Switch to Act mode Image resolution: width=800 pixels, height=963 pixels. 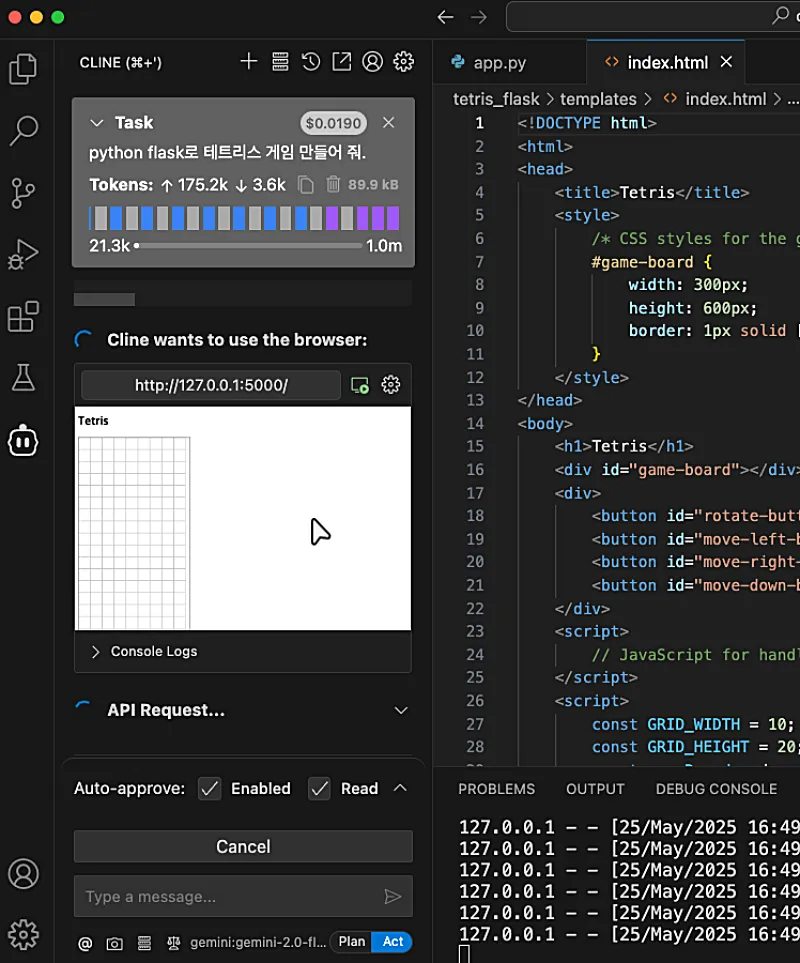pos(392,942)
